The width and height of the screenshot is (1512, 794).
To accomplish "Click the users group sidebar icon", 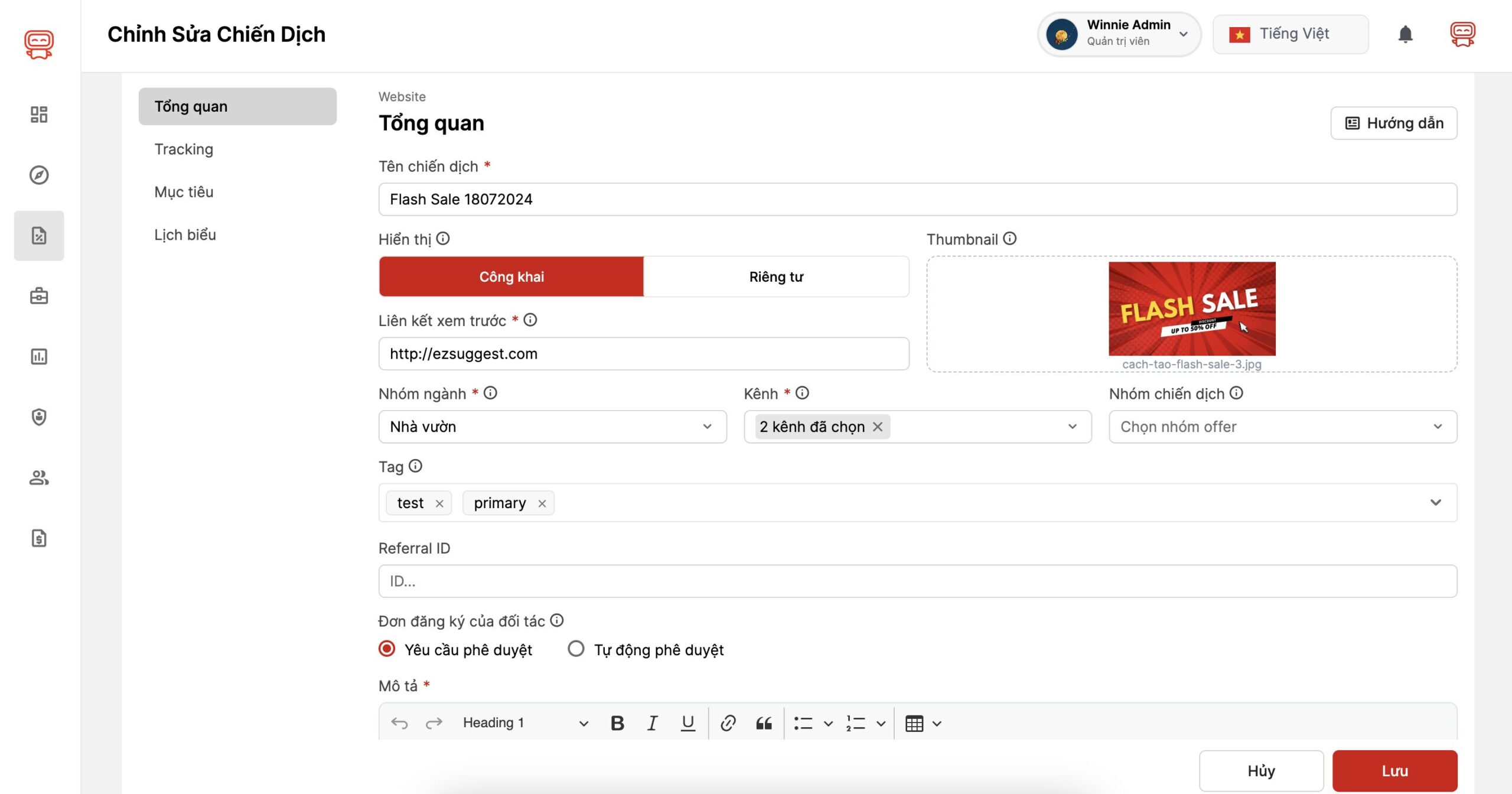I will point(39,477).
